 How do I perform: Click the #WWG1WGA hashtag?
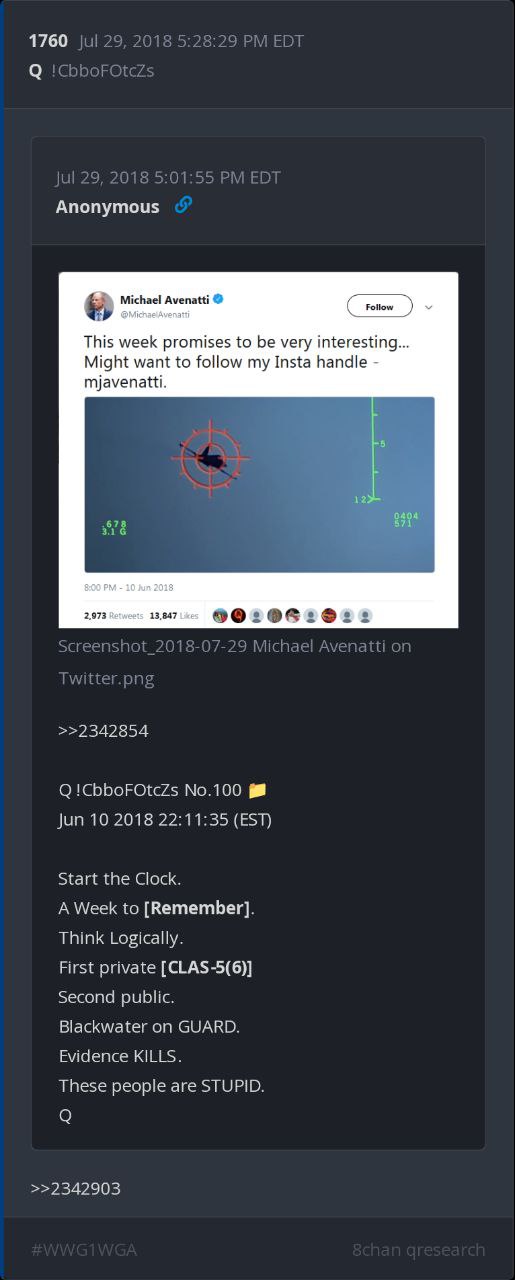point(84,1249)
